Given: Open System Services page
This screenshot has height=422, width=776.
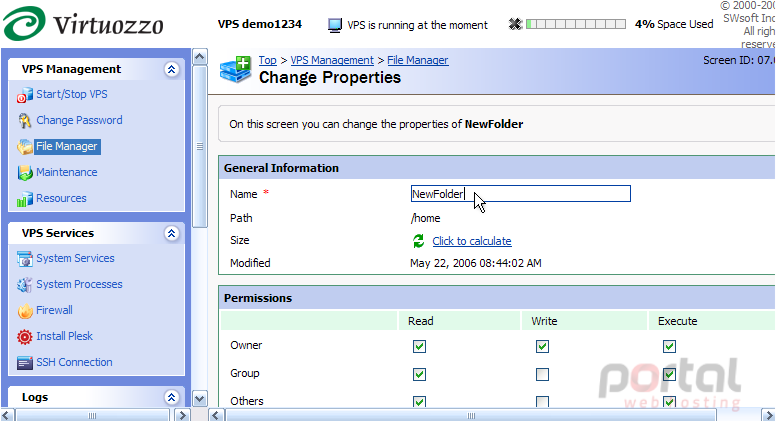Looking at the screenshot, I should pos(75,258).
